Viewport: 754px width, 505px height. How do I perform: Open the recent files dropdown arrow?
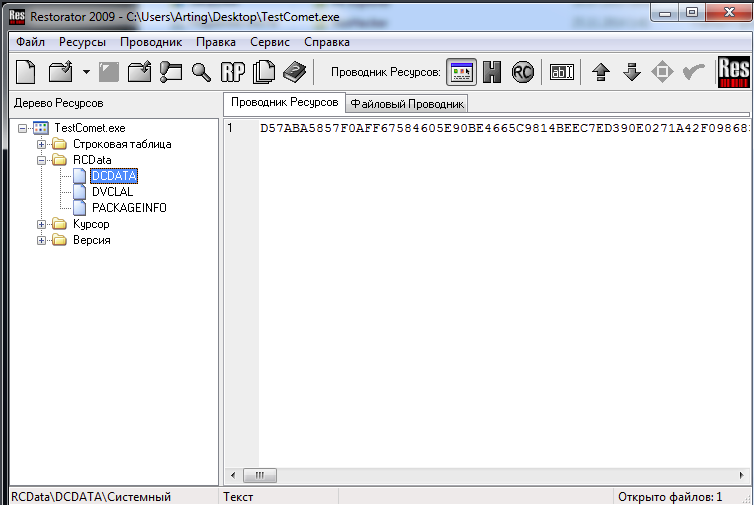86,72
